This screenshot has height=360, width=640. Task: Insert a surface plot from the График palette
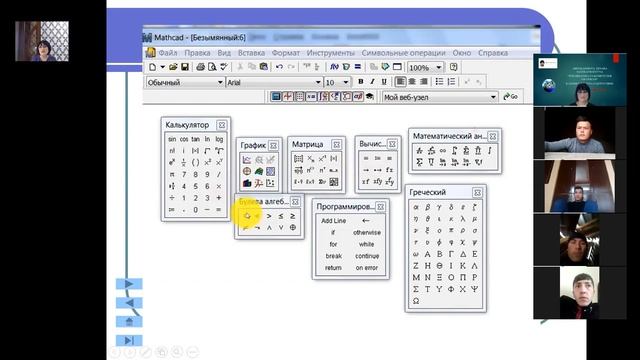click(x=259, y=171)
